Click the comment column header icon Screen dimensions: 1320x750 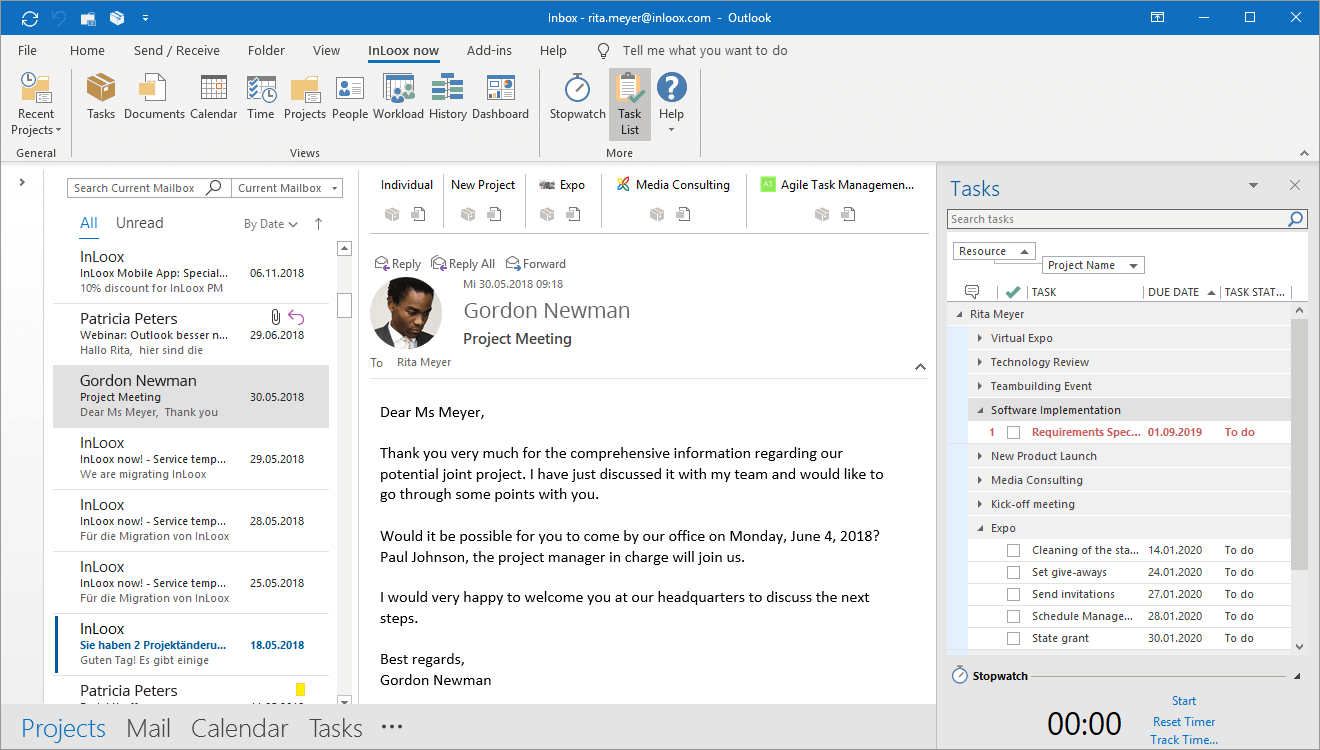(x=971, y=292)
